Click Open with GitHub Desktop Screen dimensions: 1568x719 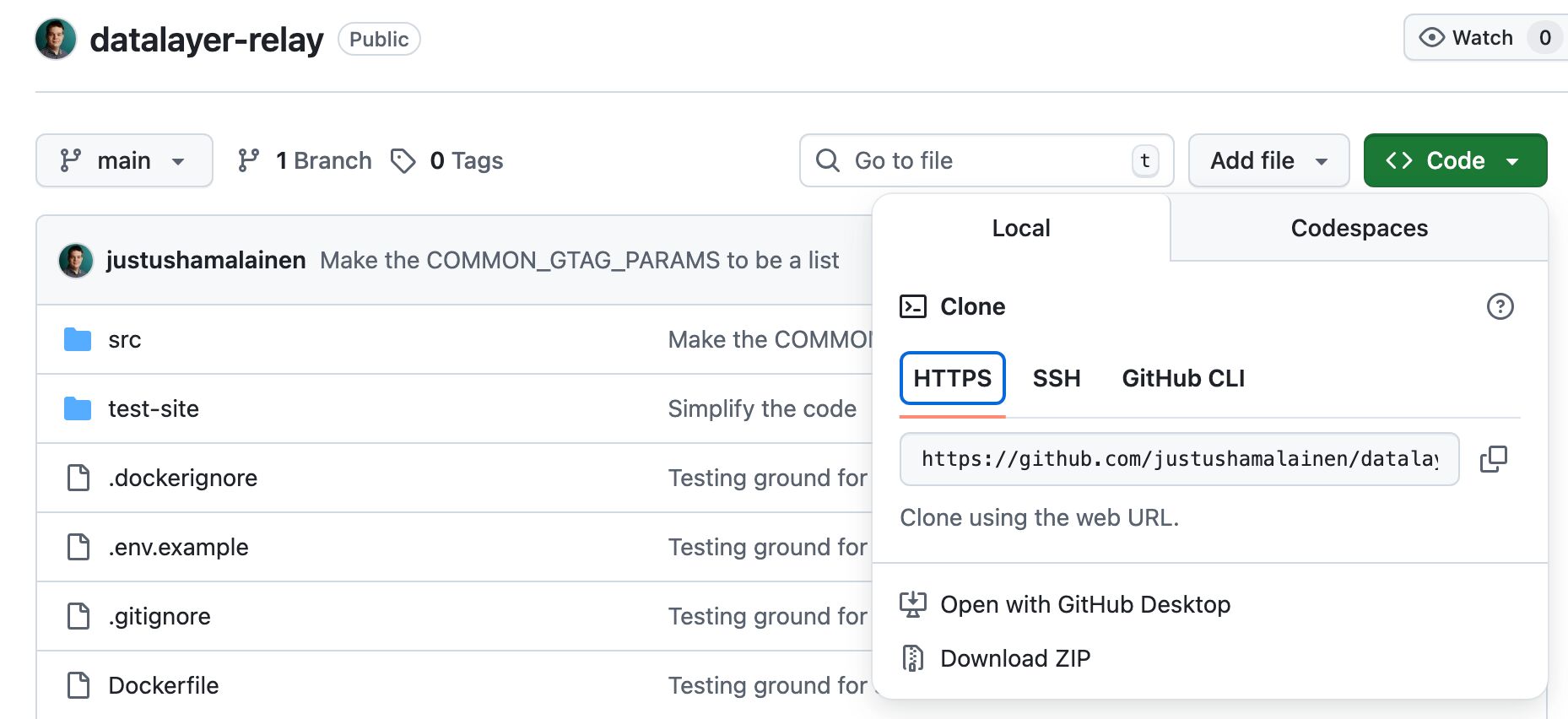pyautogui.click(x=1084, y=604)
